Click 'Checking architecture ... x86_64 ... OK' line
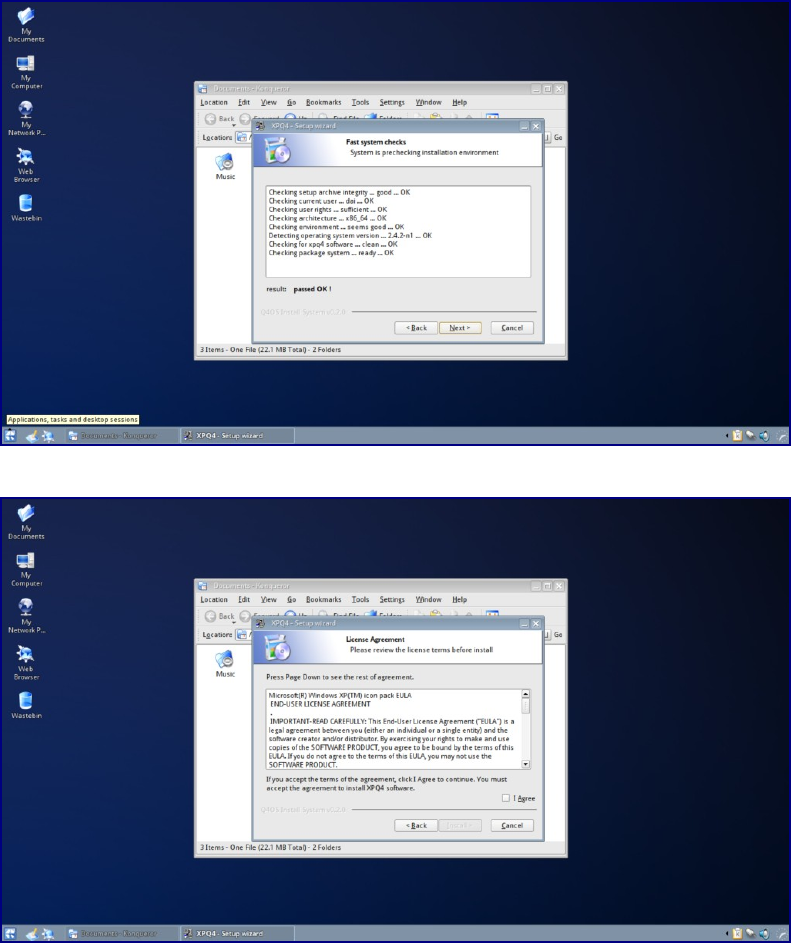 [x=328, y=218]
